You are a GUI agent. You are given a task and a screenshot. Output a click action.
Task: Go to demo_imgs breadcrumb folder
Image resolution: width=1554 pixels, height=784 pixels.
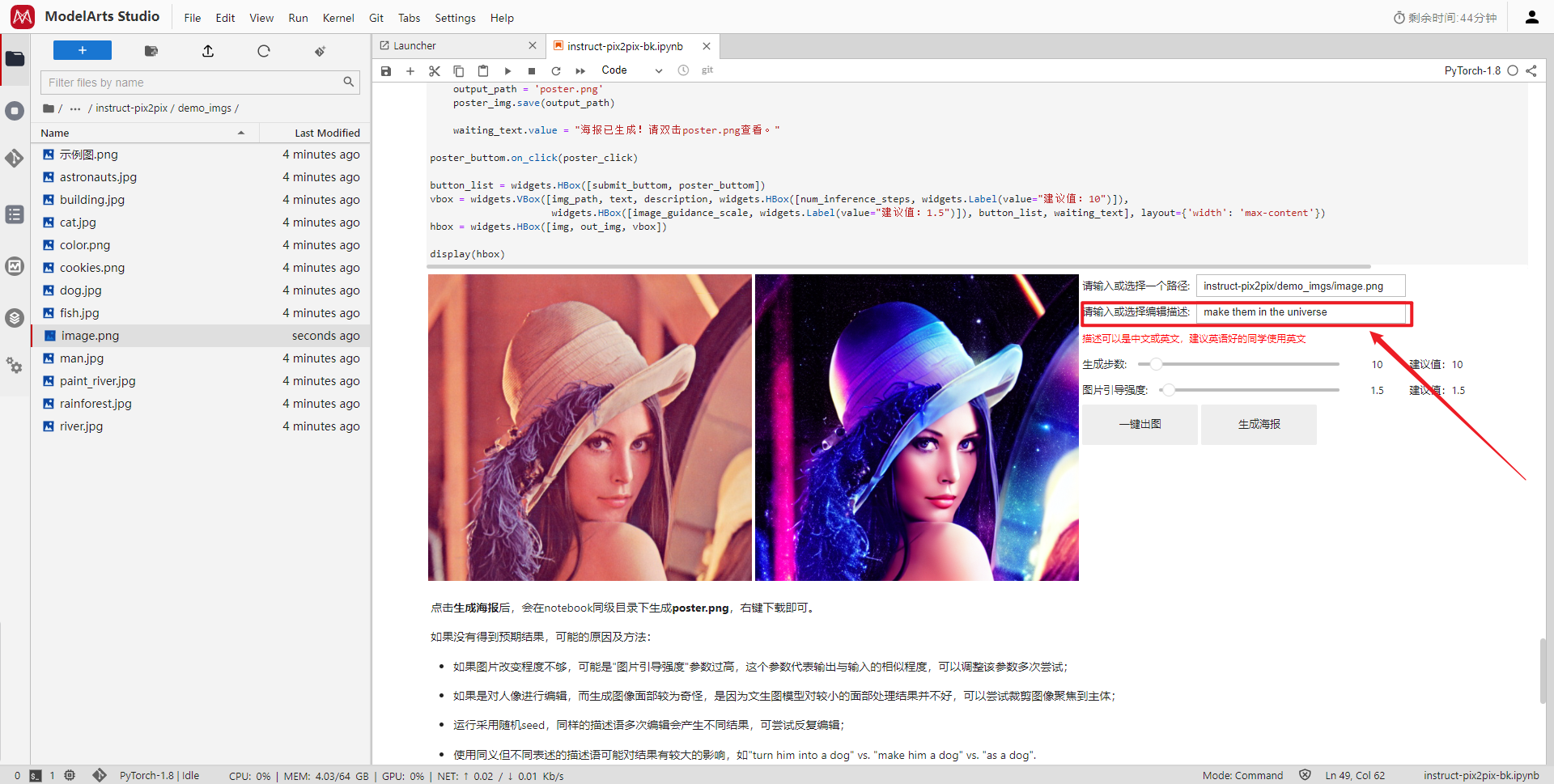pos(204,108)
